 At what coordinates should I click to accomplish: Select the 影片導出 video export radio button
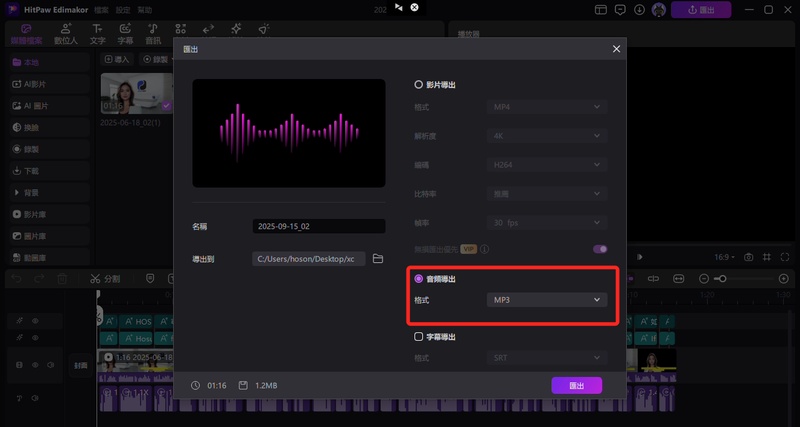coord(419,86)
